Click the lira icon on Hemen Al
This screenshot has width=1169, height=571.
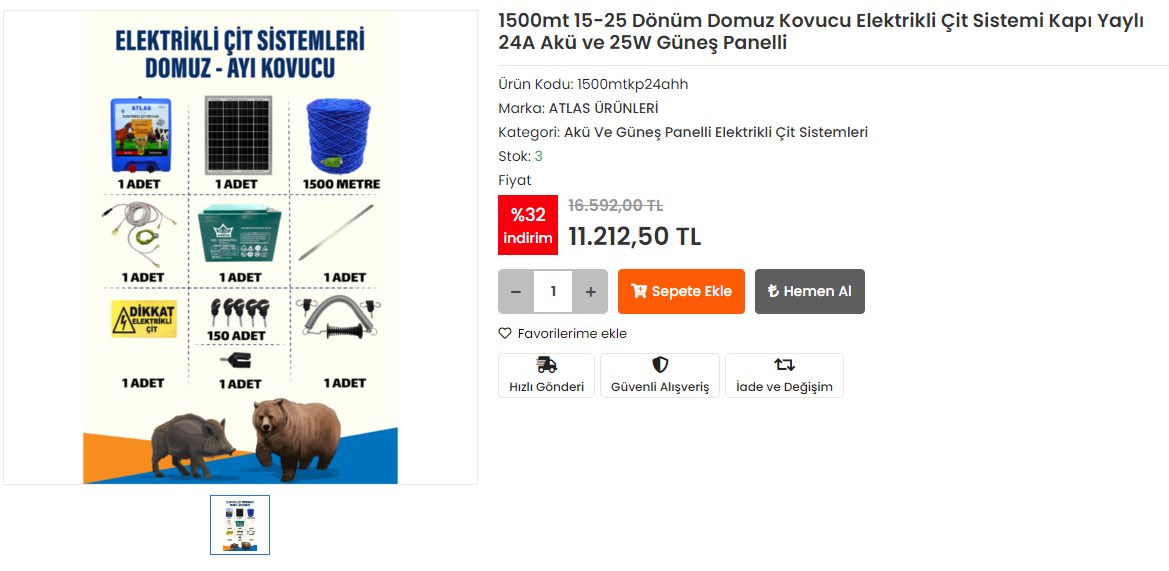click(x=773, y=291)
